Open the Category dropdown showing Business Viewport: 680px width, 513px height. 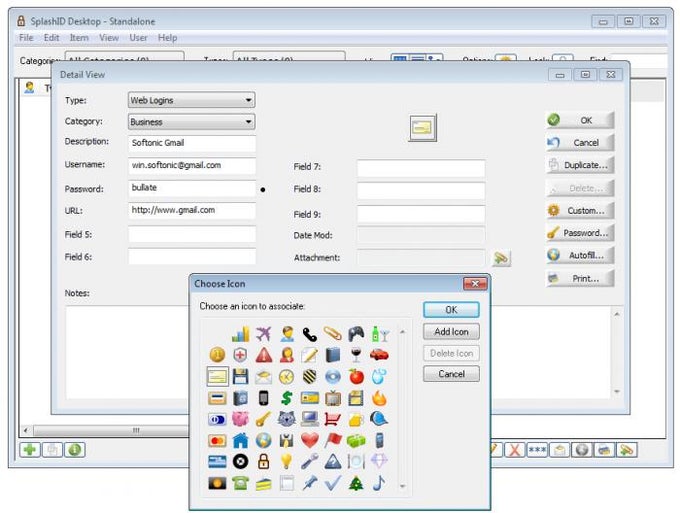pyautogui.click(x=191, y=122)
